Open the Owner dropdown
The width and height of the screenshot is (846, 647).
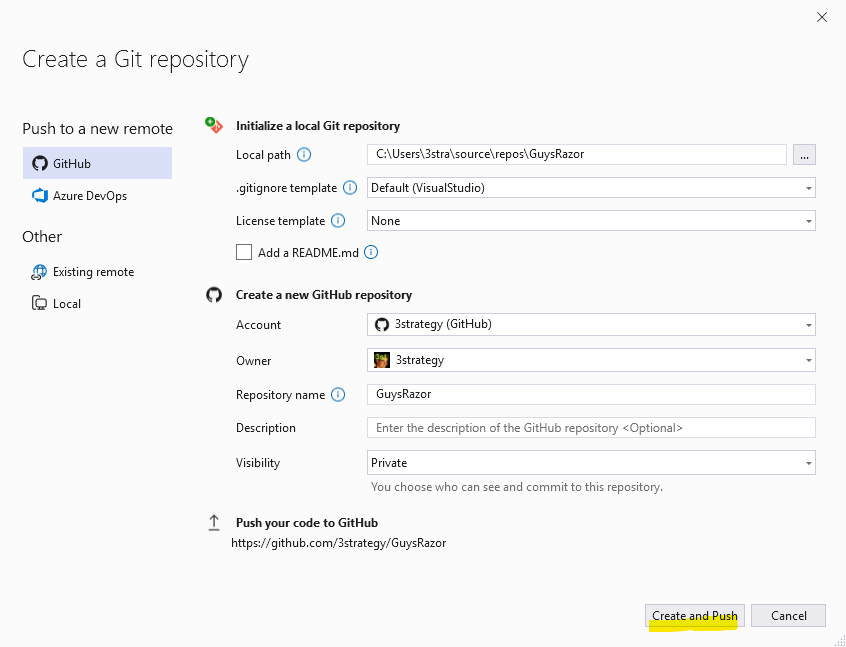tap(591, 360)
